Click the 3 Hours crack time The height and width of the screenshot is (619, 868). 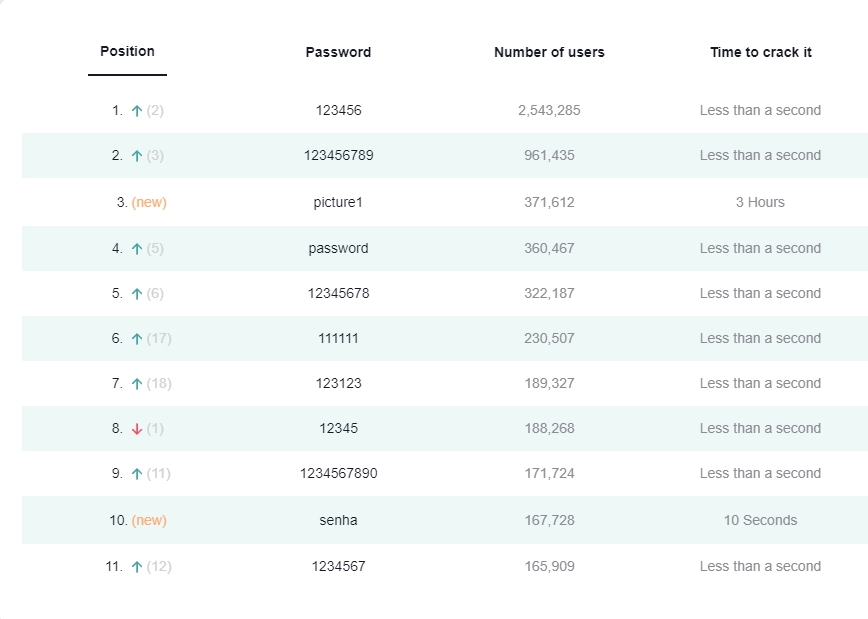point(760,202)
